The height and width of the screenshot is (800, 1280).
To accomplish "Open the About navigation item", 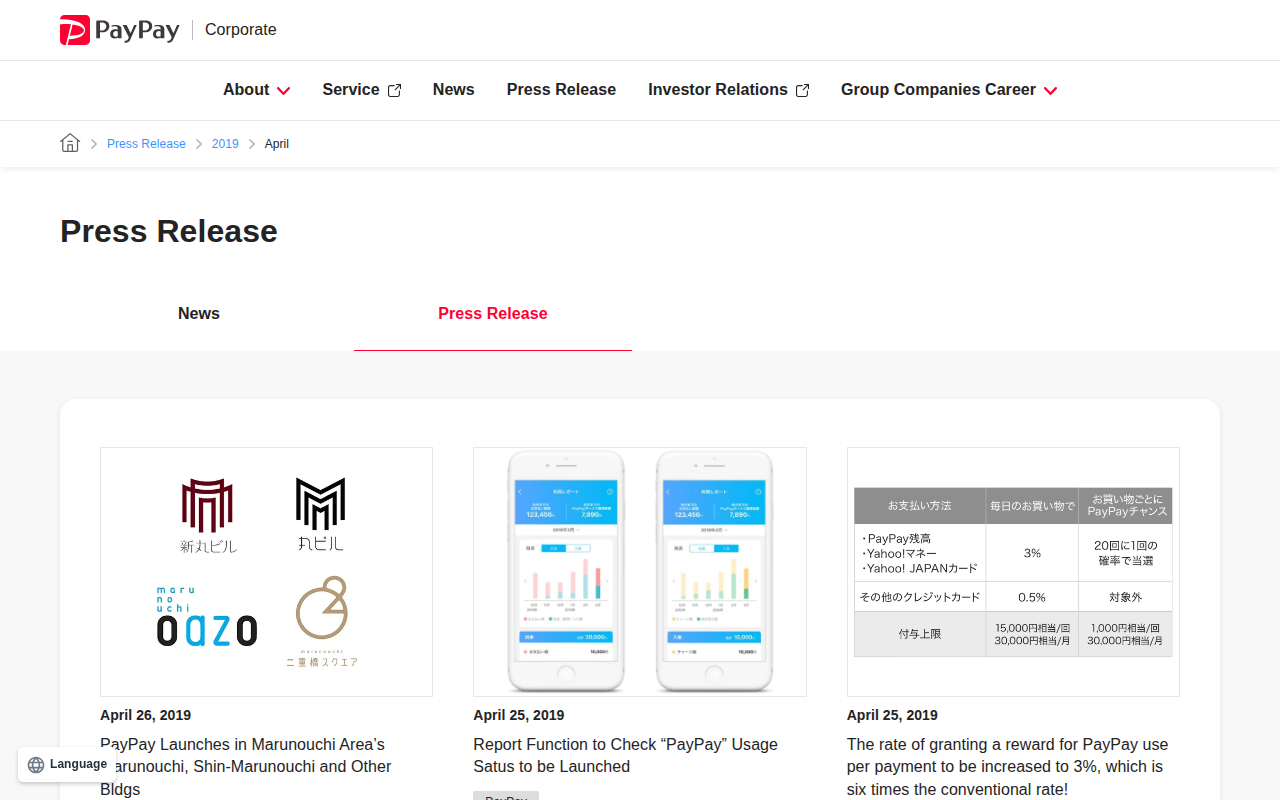I will (x=257, y=90).
